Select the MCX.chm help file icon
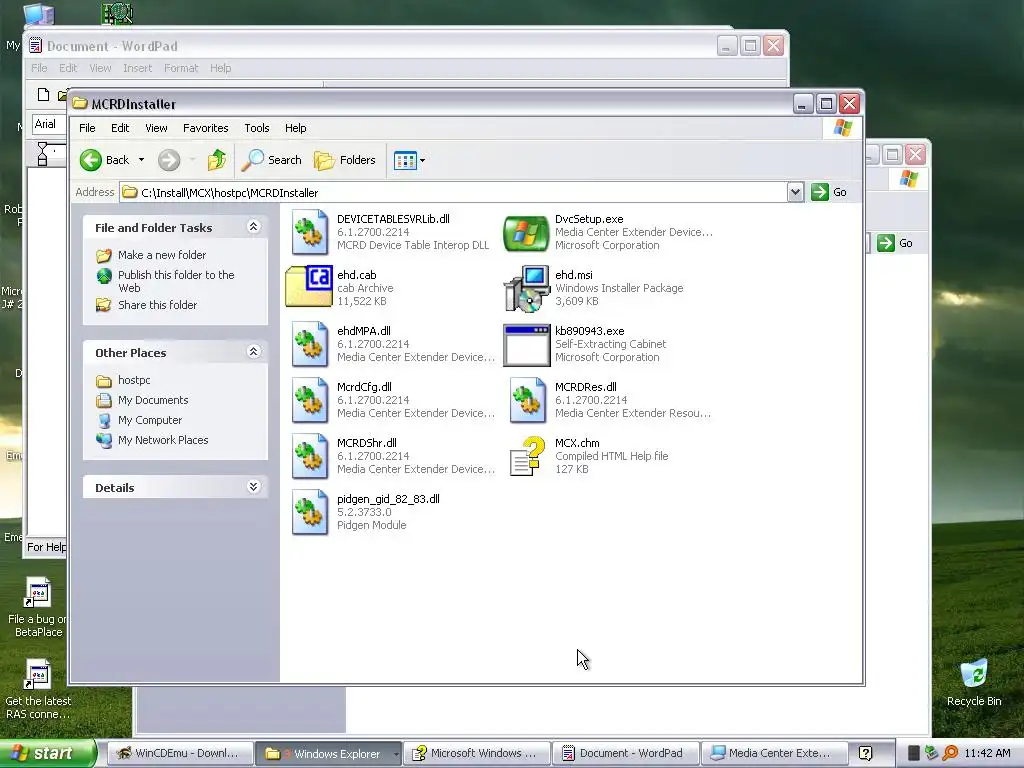This screenshot has height=768, width=1024. coord(528,456)
